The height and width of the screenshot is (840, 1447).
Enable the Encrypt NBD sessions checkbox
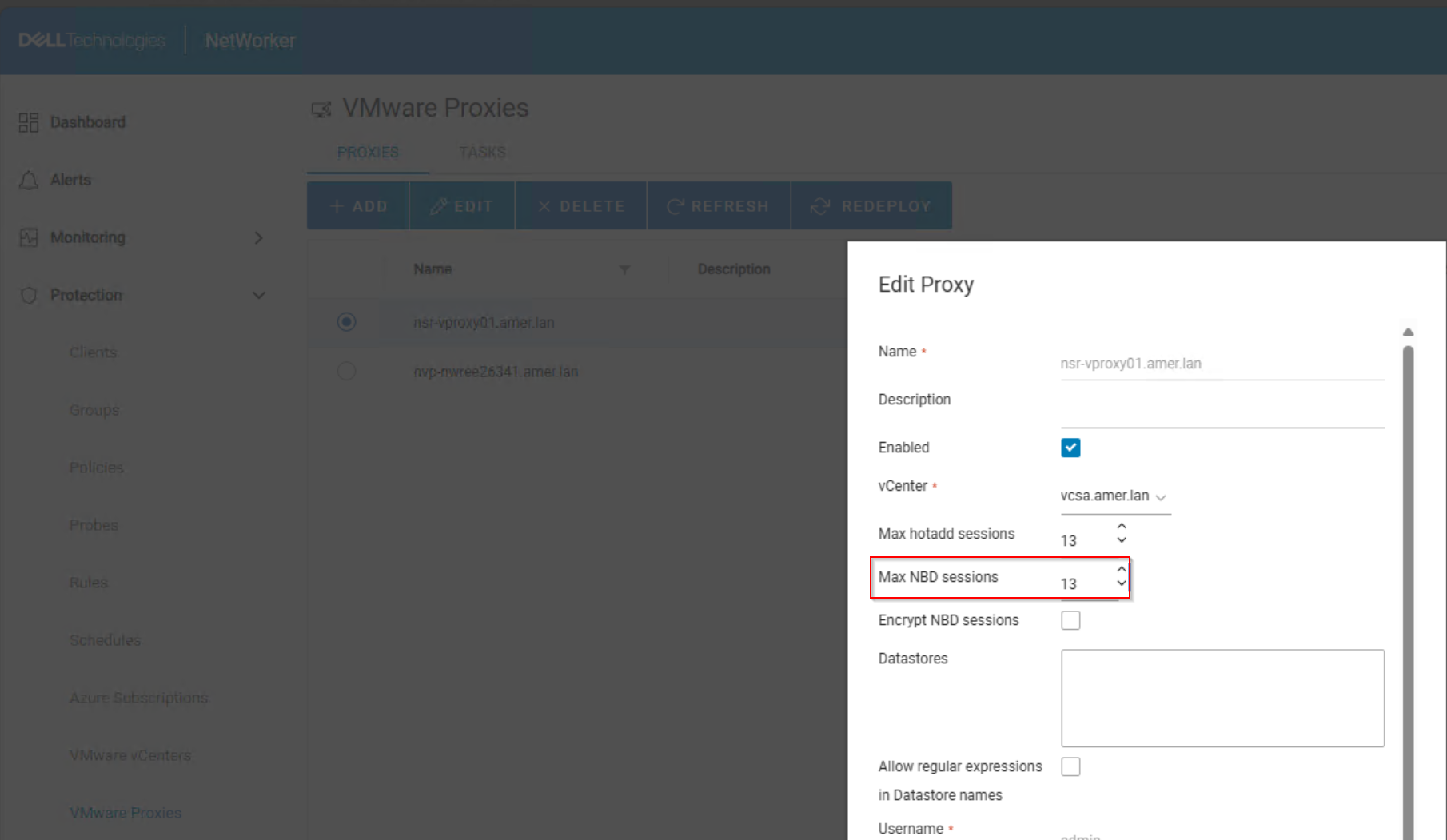(1070, 620)
